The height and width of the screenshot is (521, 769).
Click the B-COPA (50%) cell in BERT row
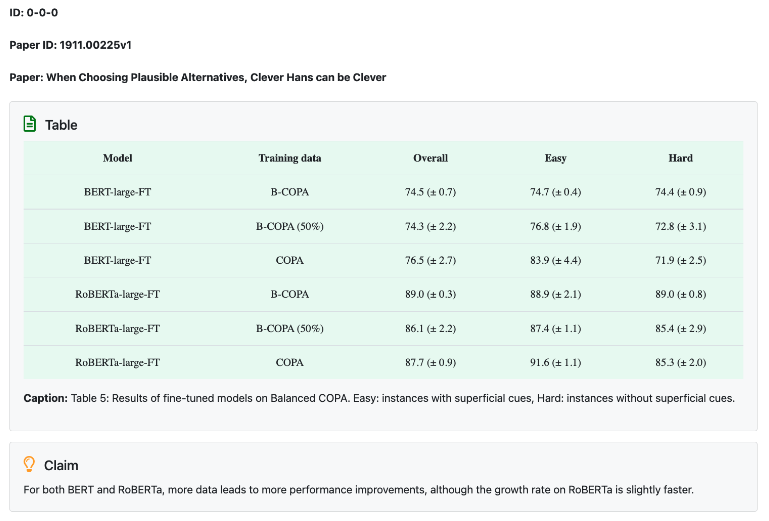coord(289,226)
